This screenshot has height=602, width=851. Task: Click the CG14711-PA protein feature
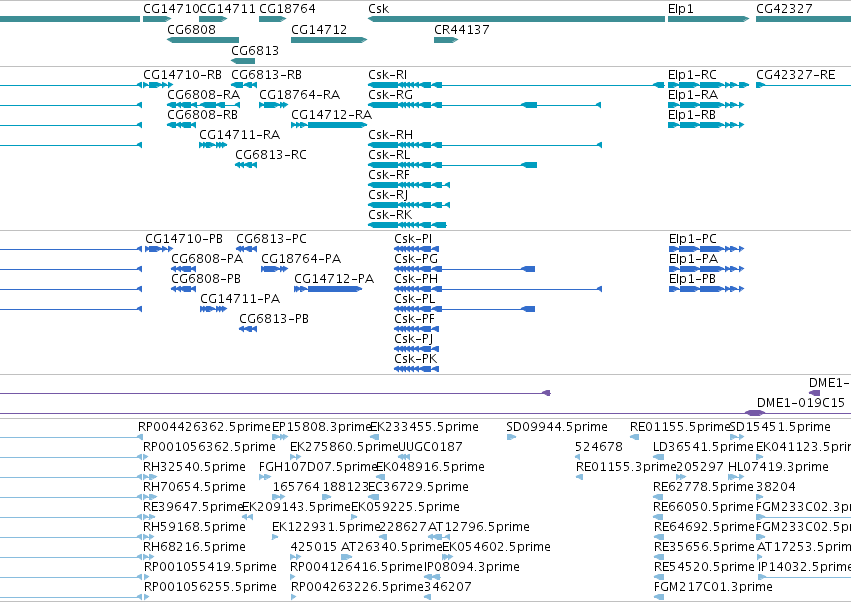coord(213,309)
